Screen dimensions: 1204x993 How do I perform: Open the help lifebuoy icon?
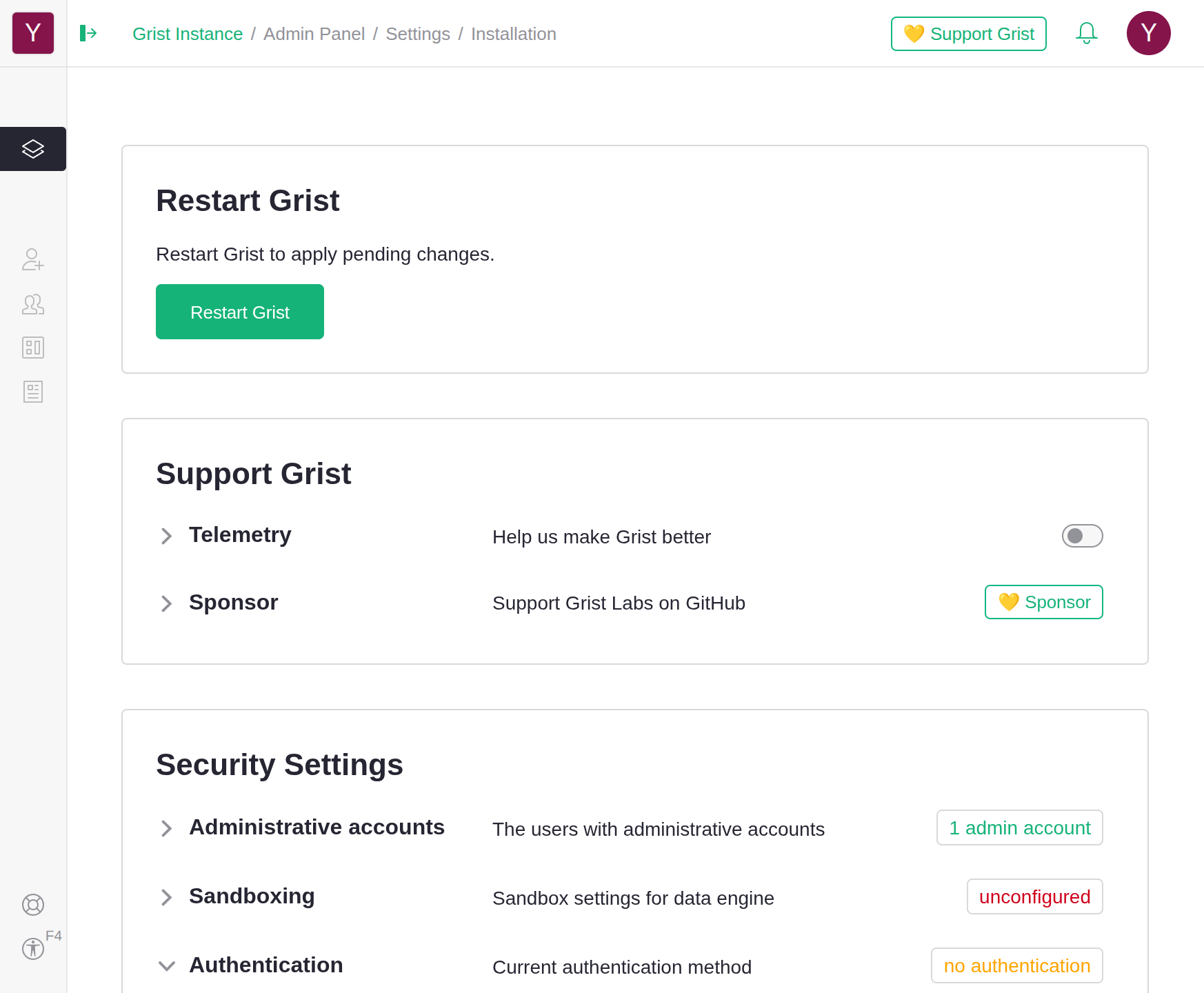pyautogui.click(x=32, y=905)
